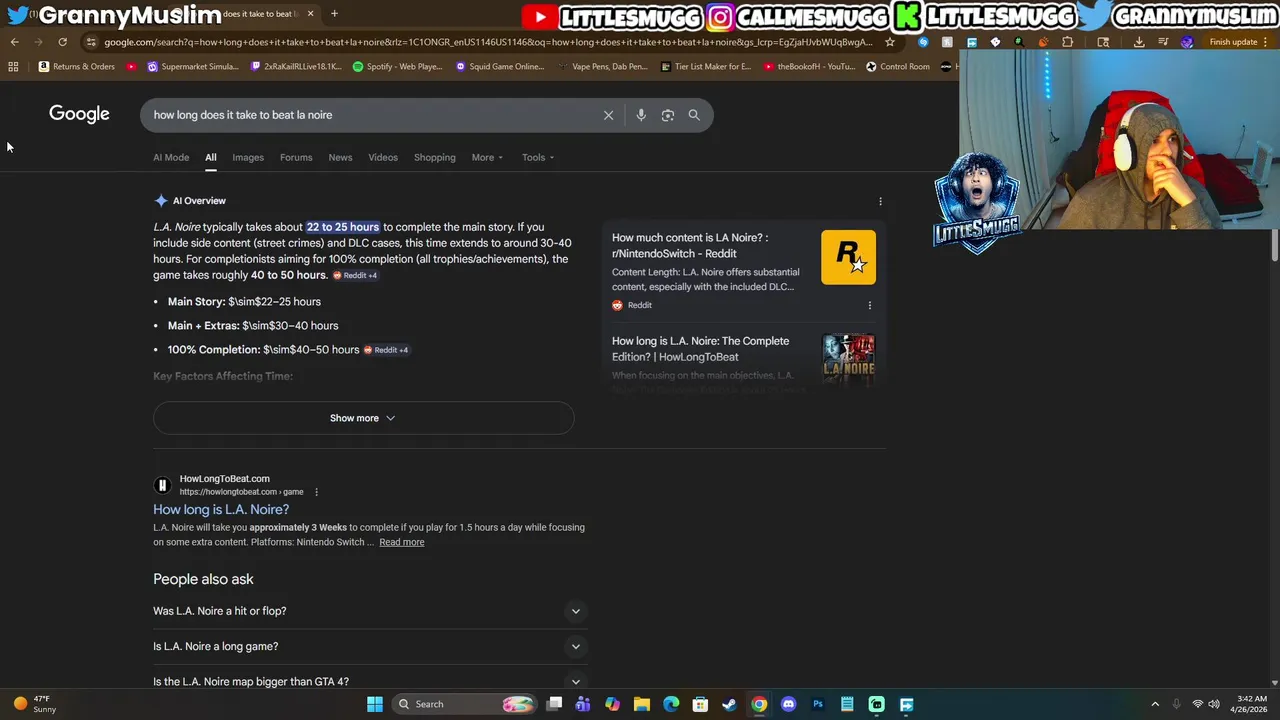This screenshot has width=1280, height=720.
Task: Open the Control Room bookmark
Action: (x=898, y=66)
